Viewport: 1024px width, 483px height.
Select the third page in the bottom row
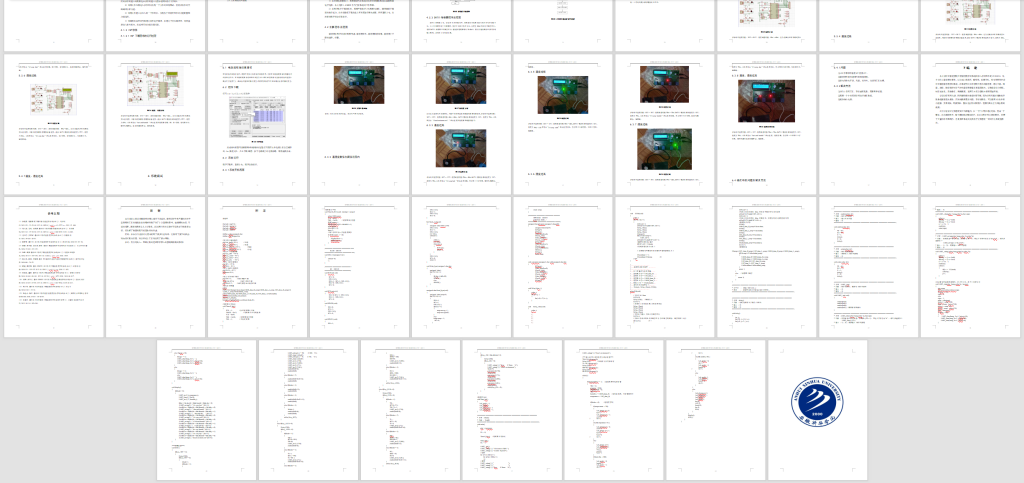tap(410, 409)
